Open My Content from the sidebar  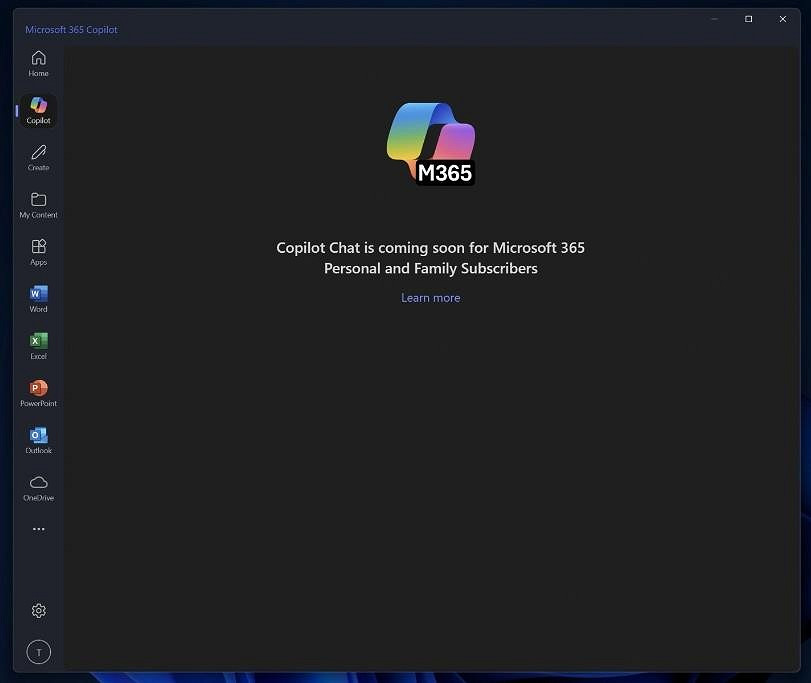click(38, 205)
